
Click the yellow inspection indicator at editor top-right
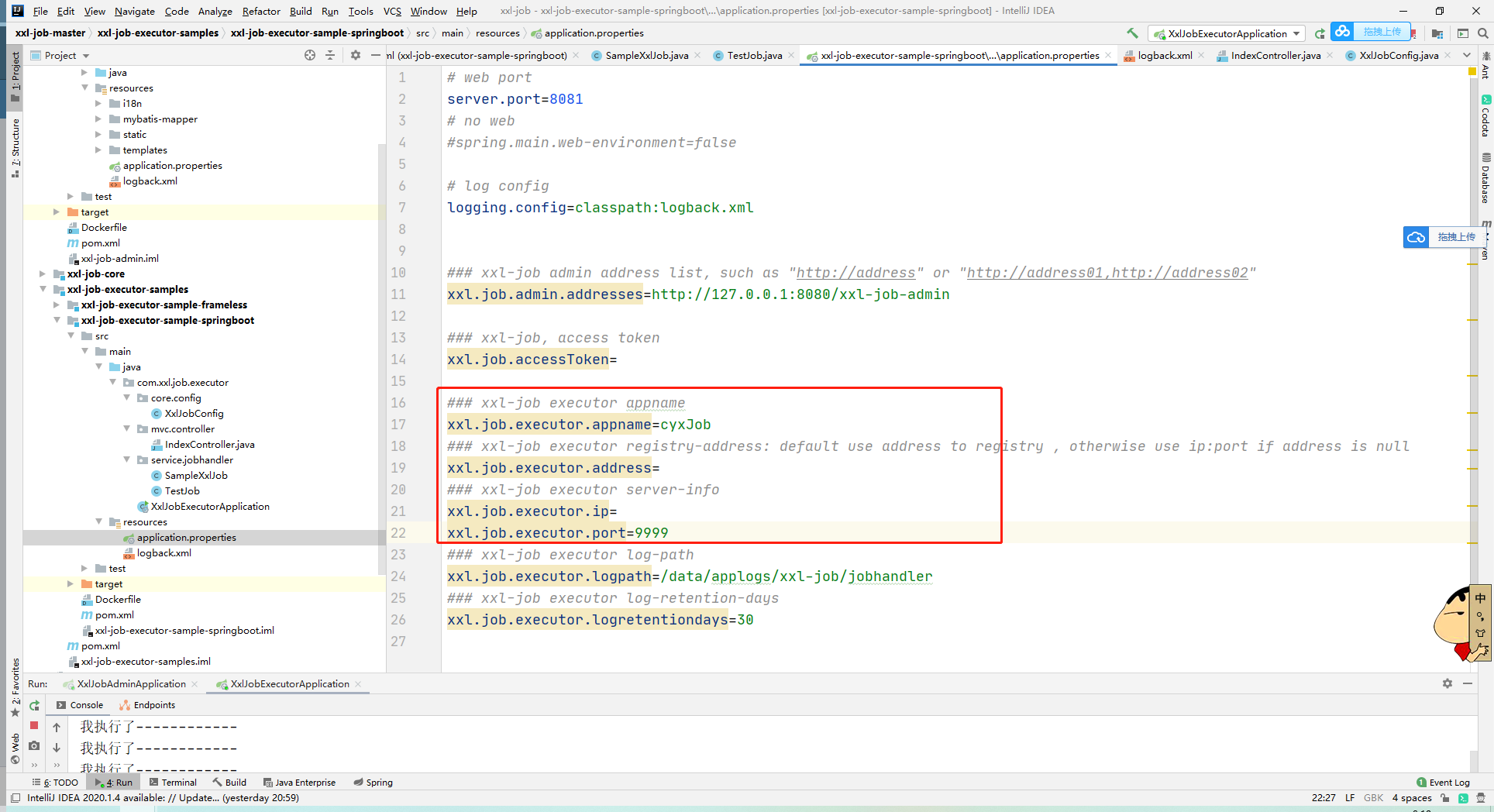[1472, 71]
